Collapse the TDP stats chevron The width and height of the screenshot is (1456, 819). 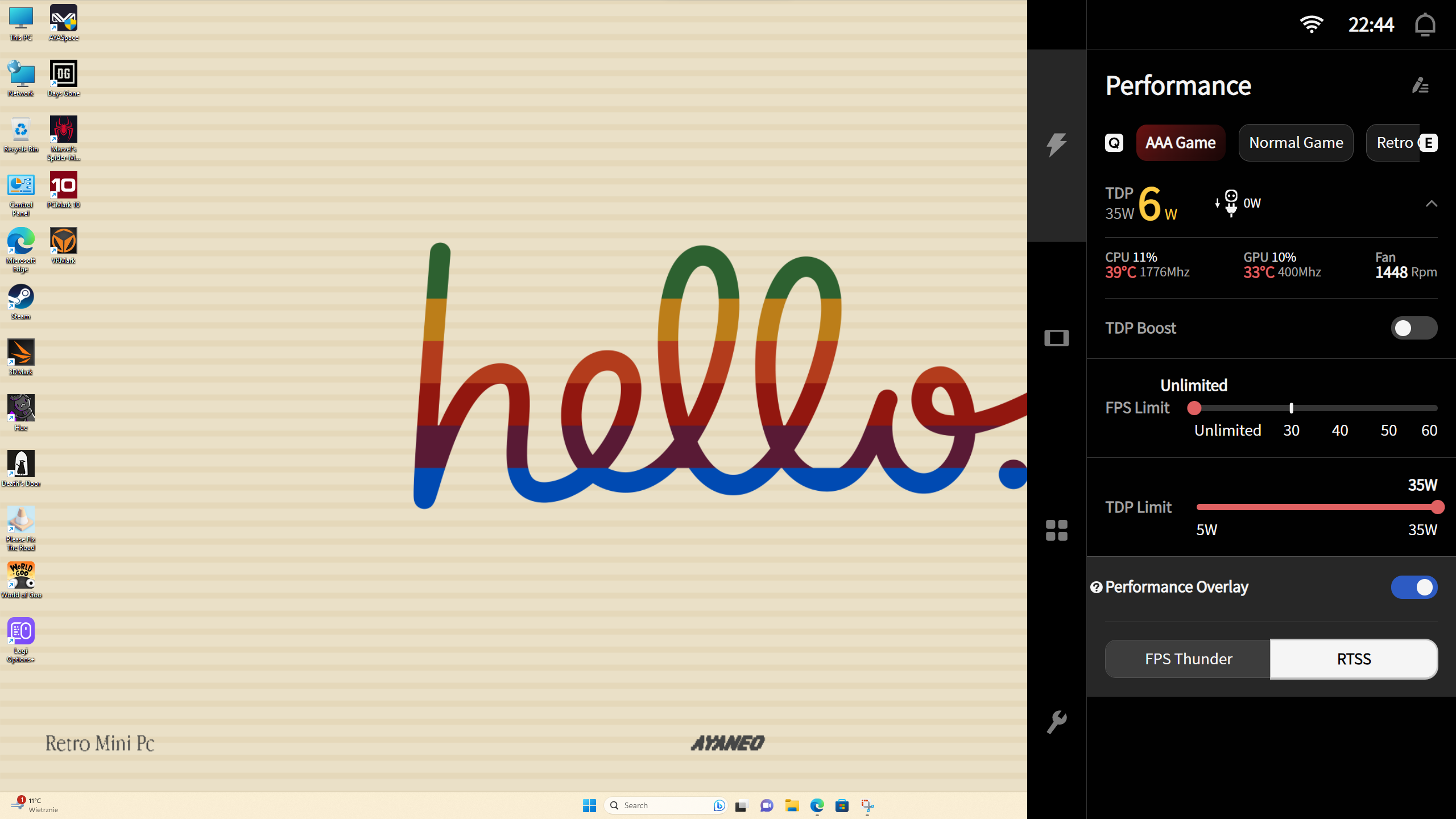click(x=1431, y=204)
